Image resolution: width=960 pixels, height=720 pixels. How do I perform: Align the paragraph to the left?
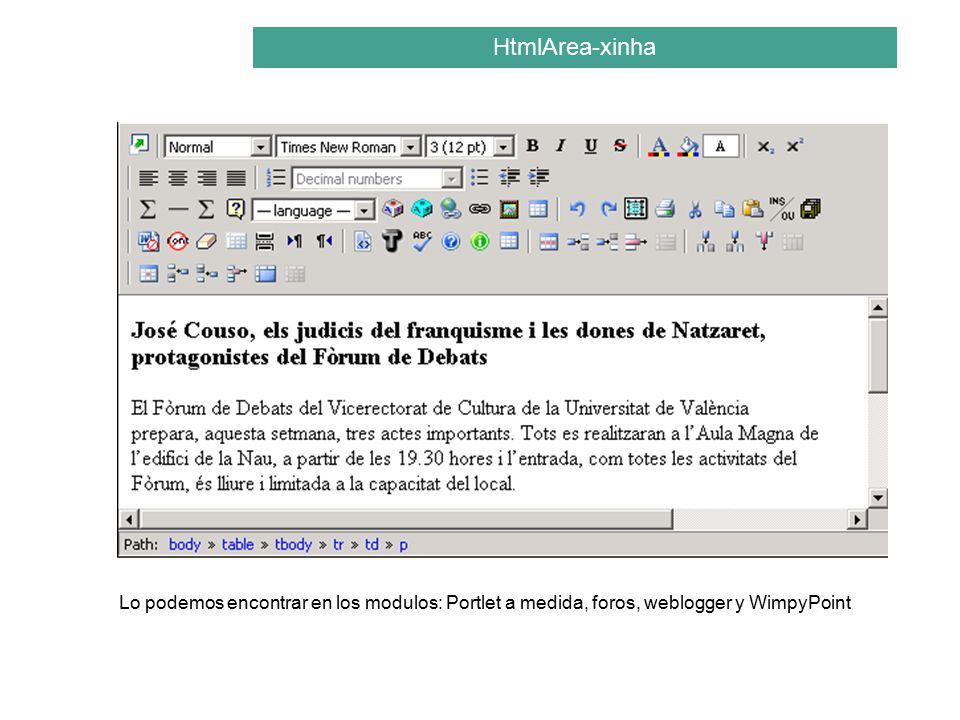[x=148, y=178]
